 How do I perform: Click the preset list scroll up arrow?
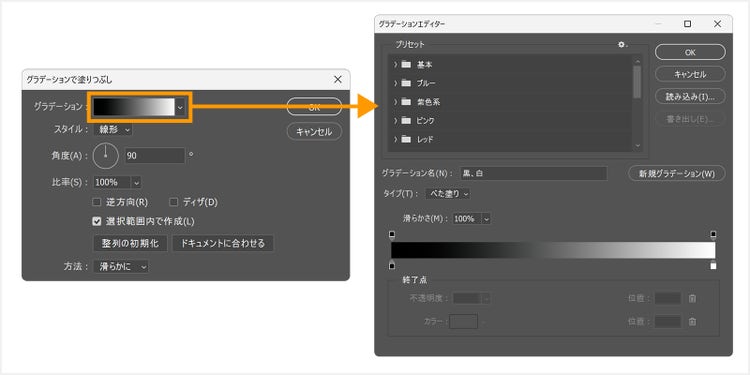point(637,61)
